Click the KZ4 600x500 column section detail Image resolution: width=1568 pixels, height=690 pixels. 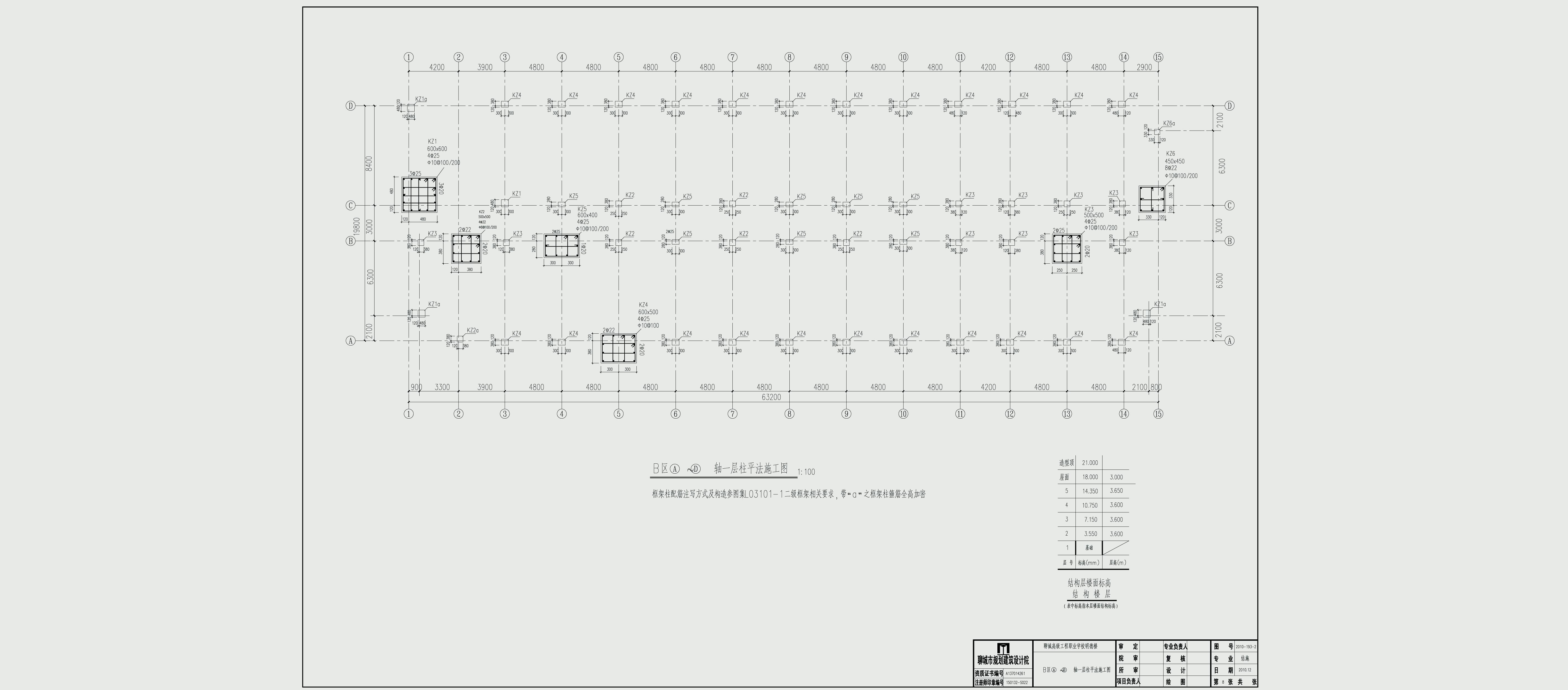[x=618, y=349]
